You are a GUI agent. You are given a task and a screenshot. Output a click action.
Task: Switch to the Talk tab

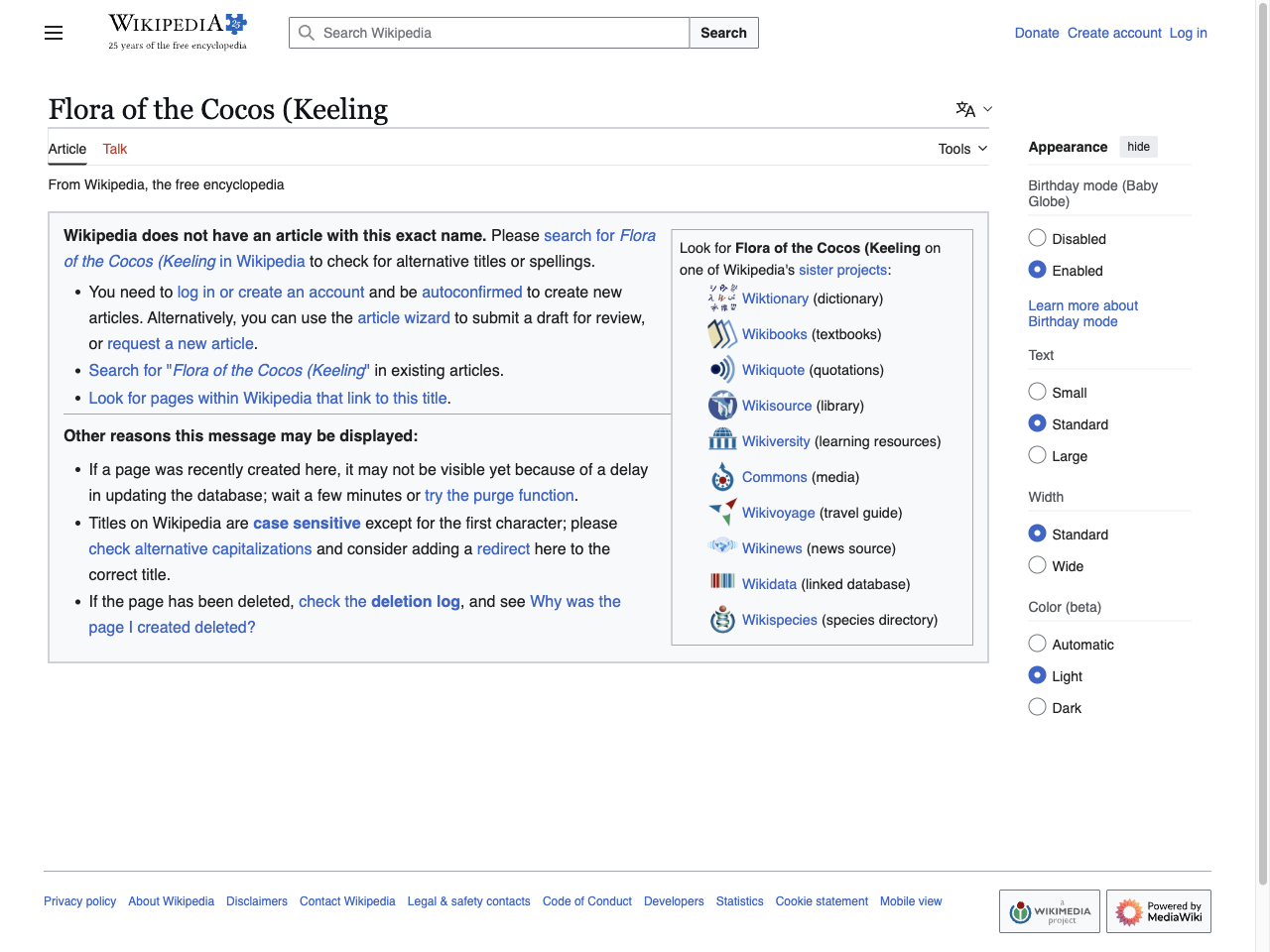[114, 149]
